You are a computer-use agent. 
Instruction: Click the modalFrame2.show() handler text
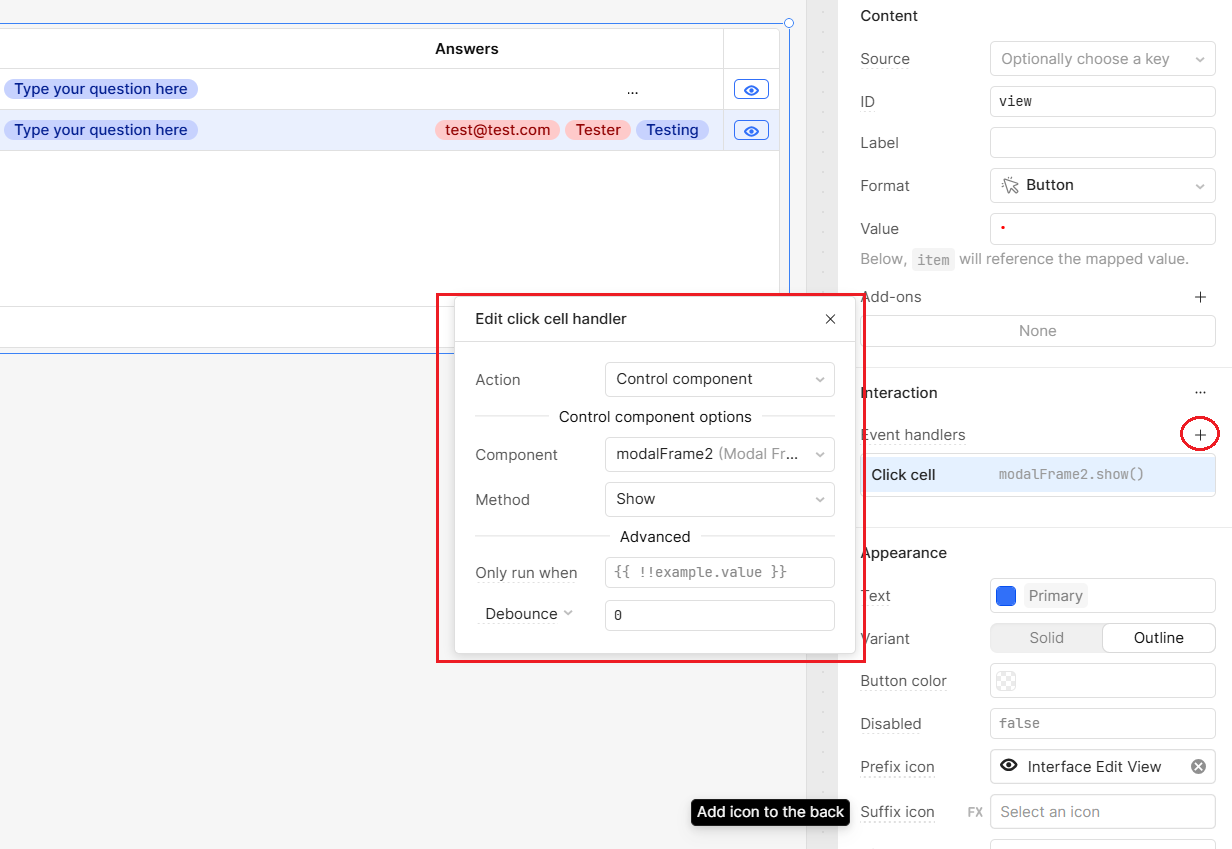click(x=1071, y=475)
